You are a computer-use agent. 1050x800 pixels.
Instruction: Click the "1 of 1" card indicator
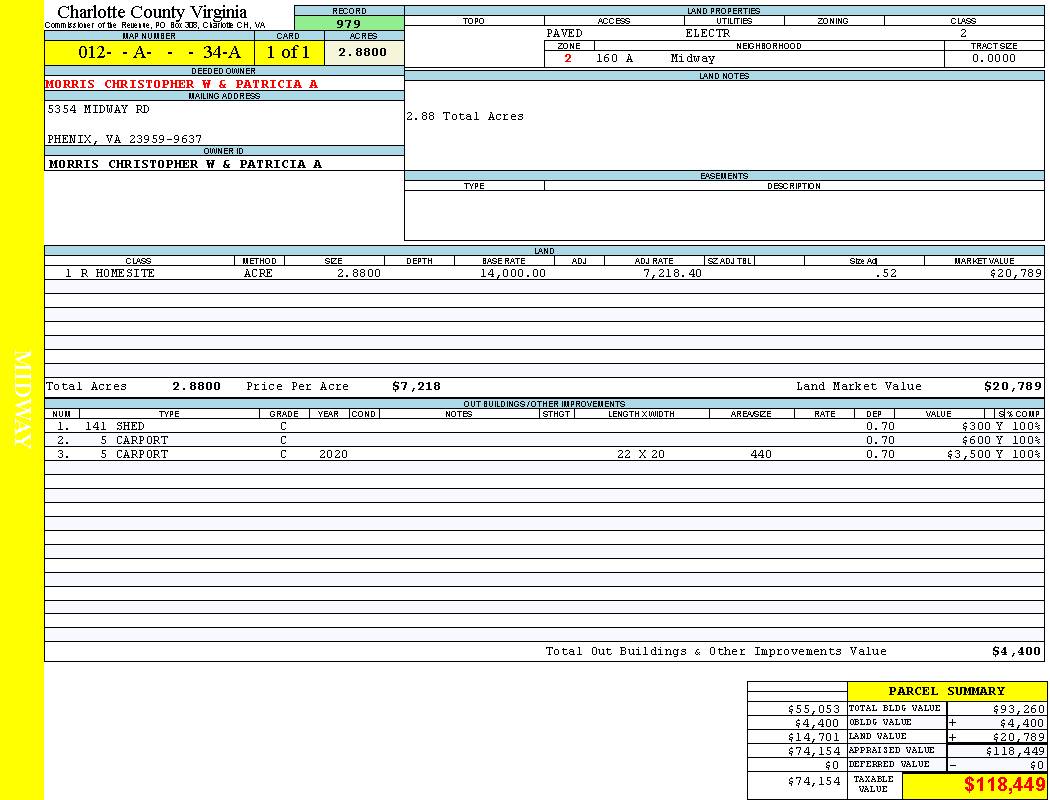pyautogui.click(x=288, y=53)
